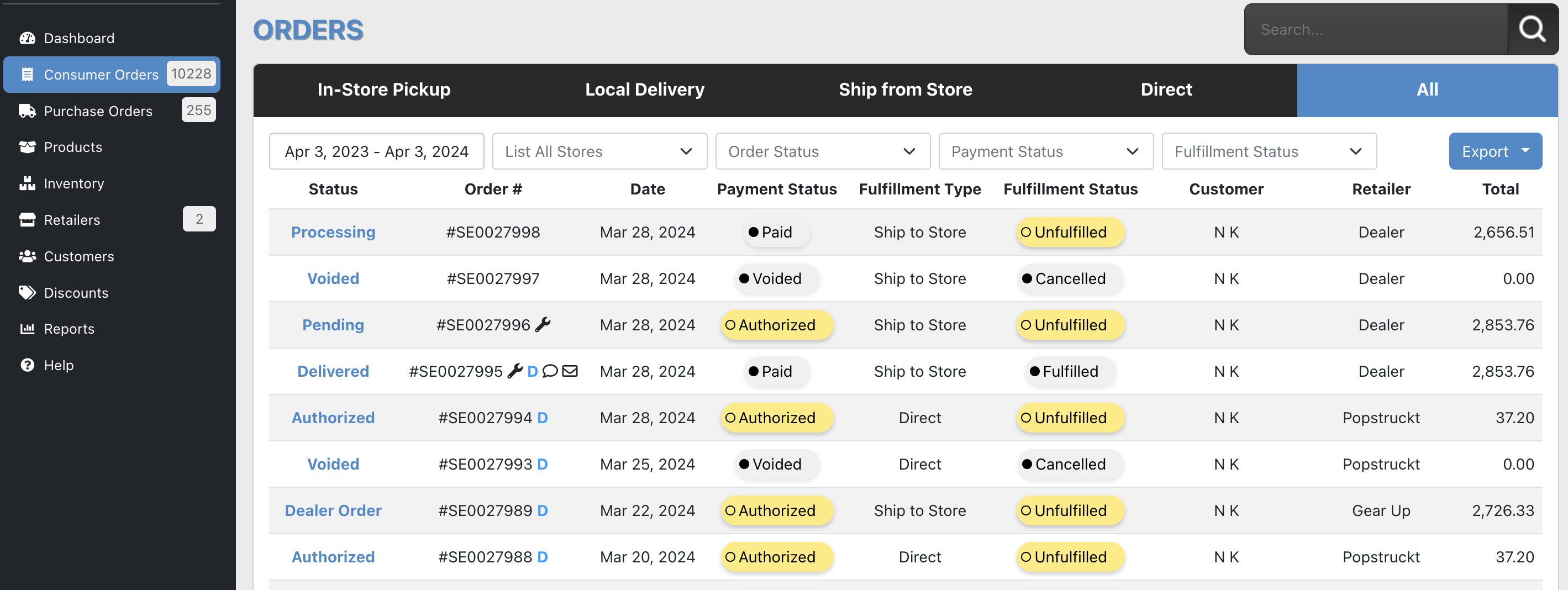The image size is (1568, 590).
Task: Open the Pending order status link
Action: [x=333, y=324]
